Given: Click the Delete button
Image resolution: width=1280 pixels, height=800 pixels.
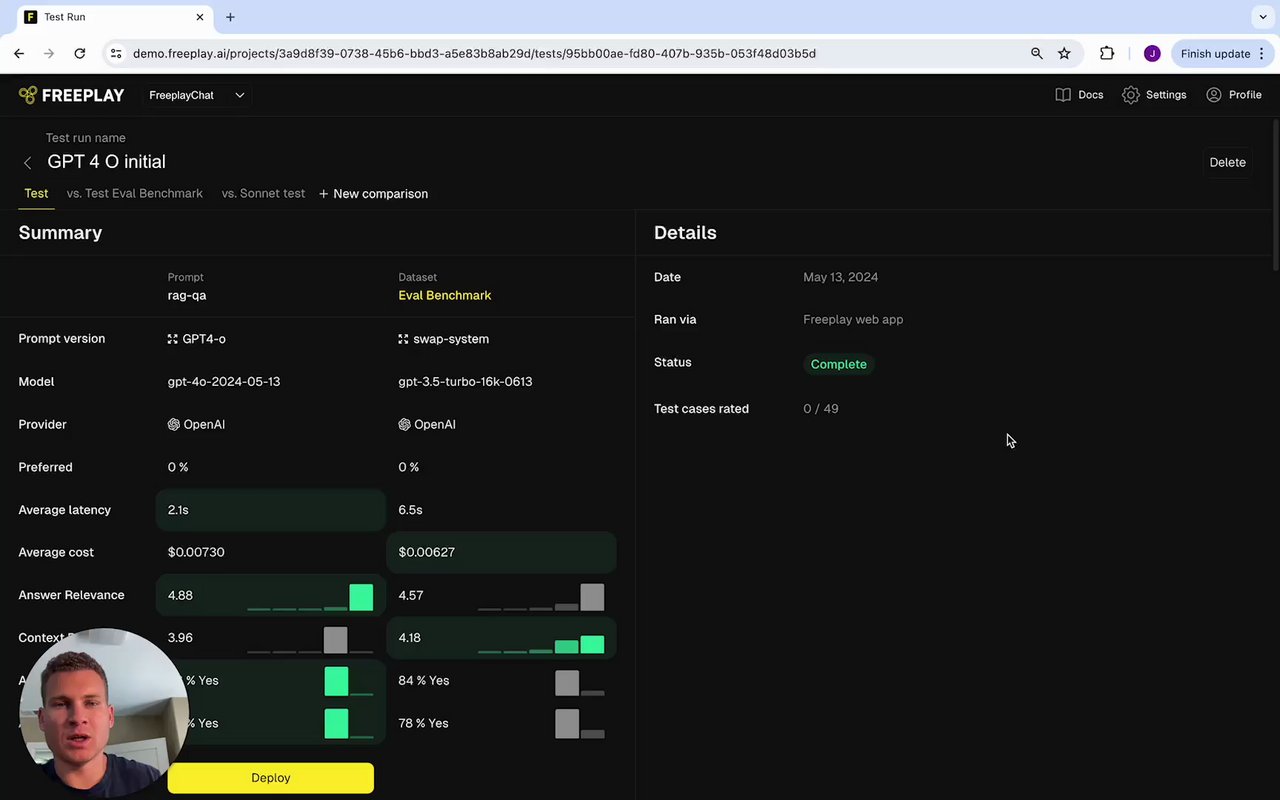Looking at the screenshot, I should point(1228,162).
